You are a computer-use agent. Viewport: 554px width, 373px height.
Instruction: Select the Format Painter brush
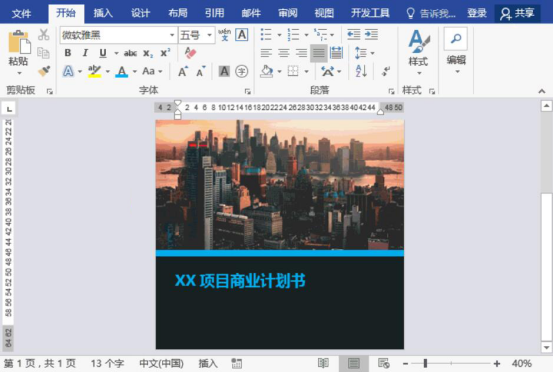pyautogui.click(x=44, y=71)
